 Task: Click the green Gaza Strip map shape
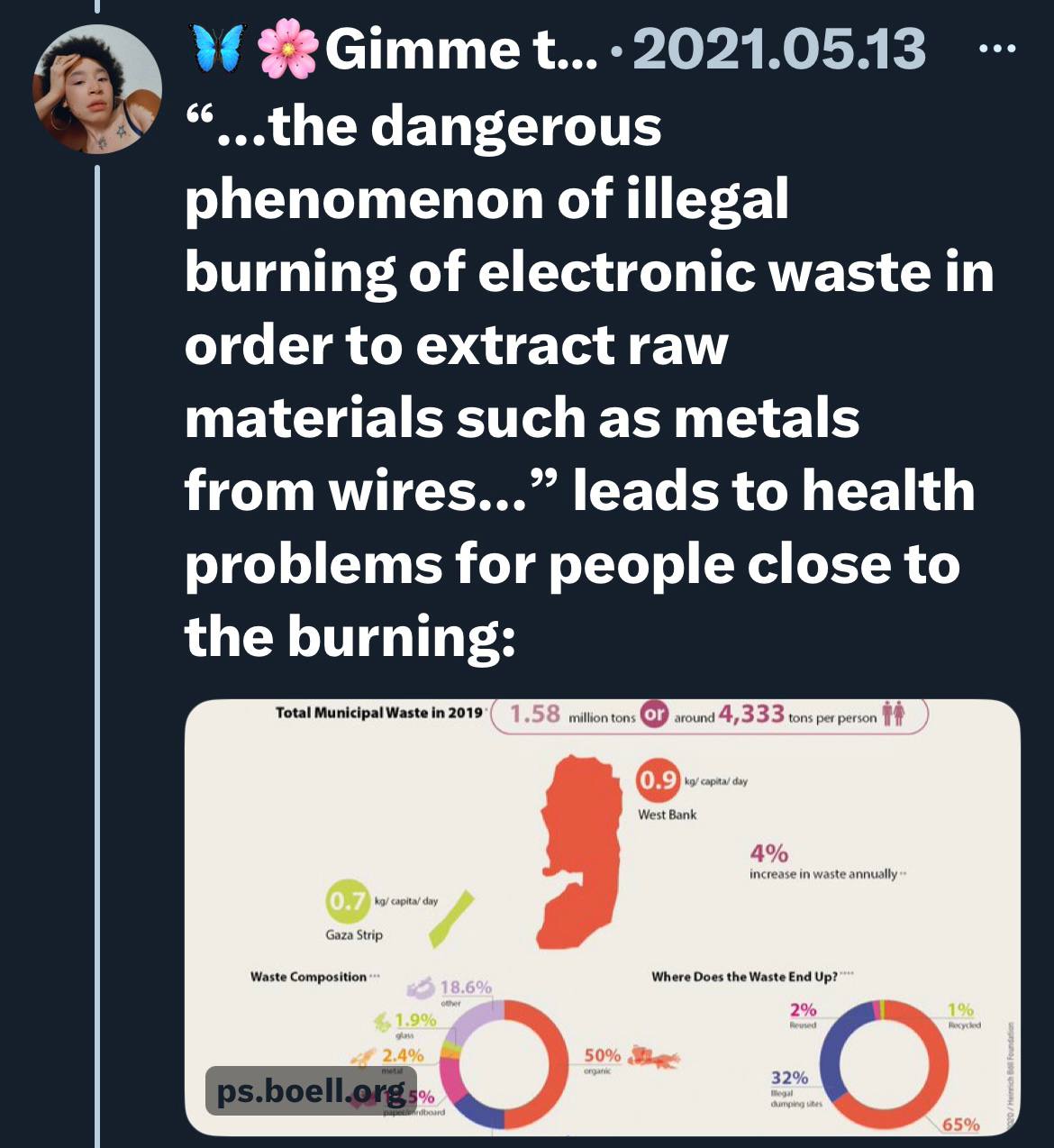[450, 919]
